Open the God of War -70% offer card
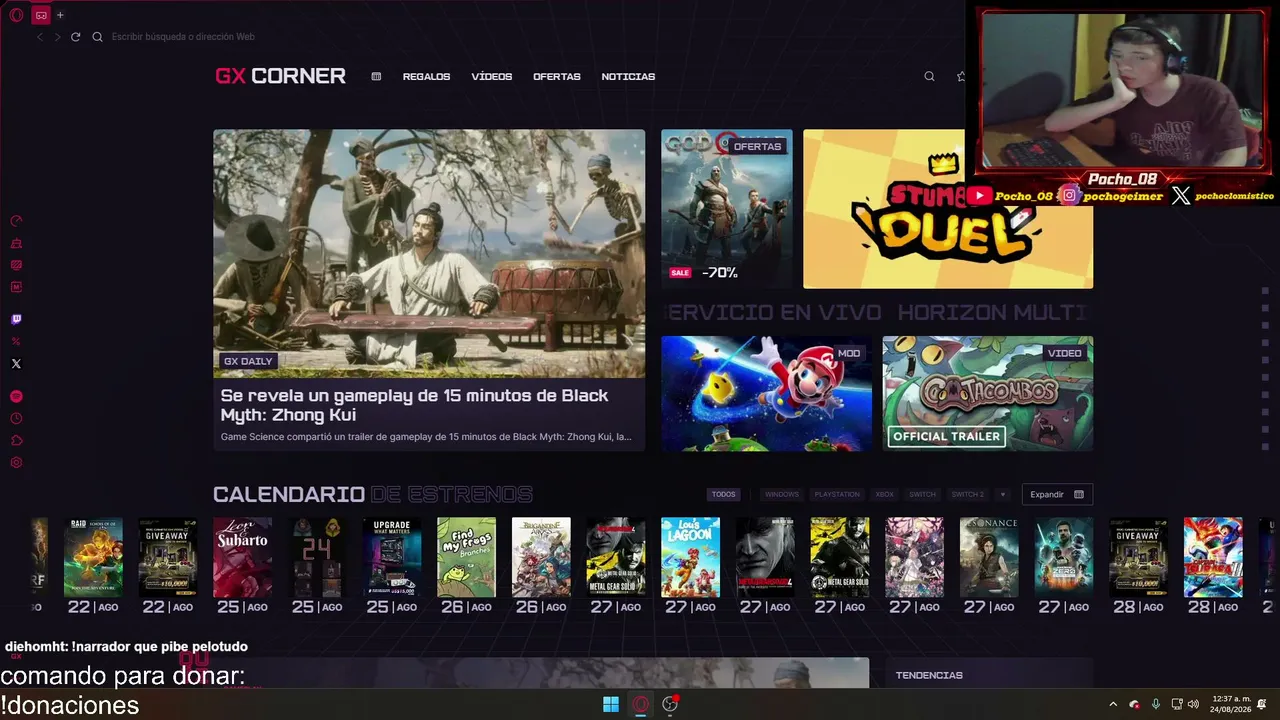This screenshot has width=1280, height=720. tap(727, 209)
